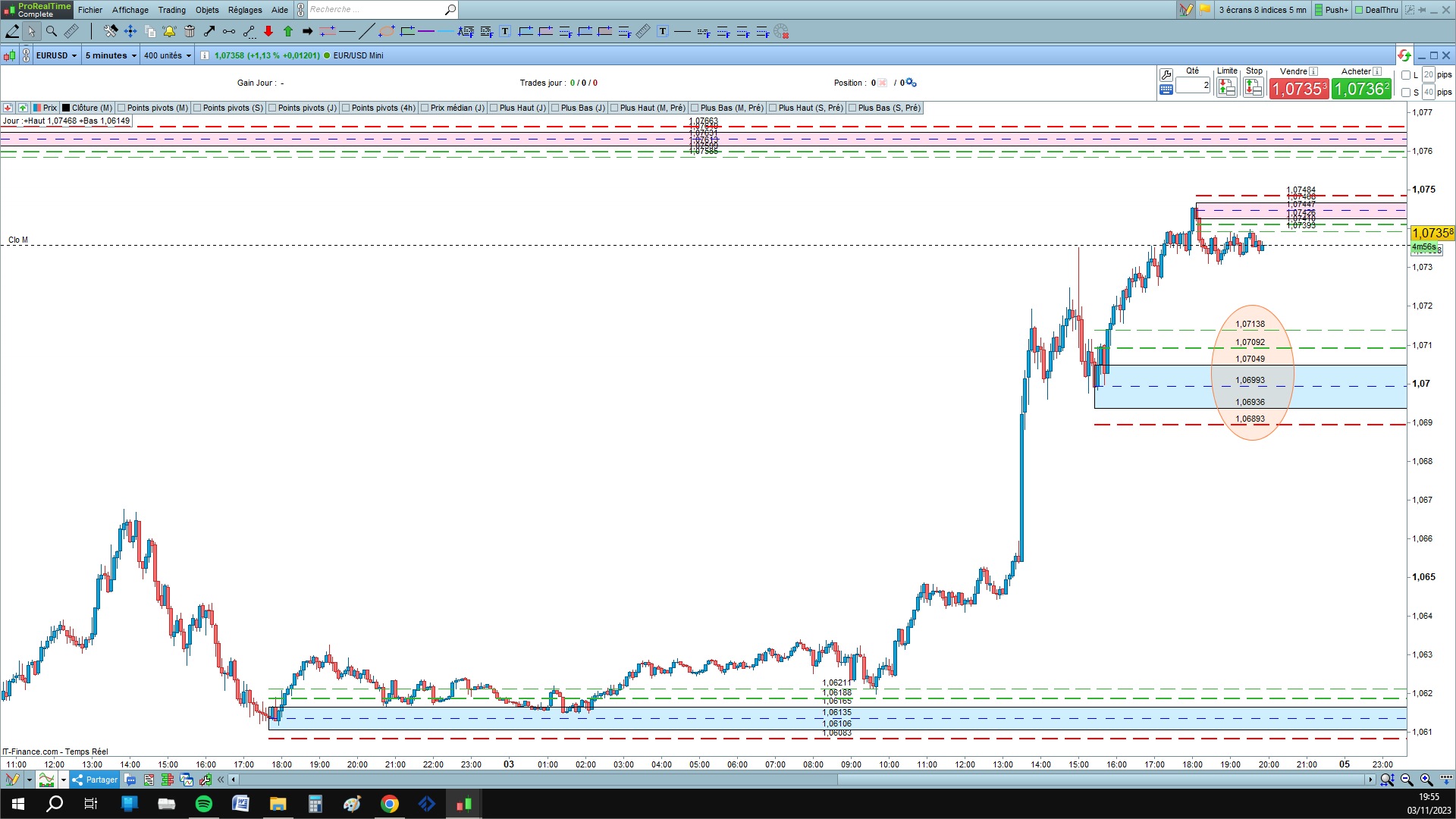The image size is (1456, 819).
Task: Select the magnifier zoom tool
Action: click(52, 31)
